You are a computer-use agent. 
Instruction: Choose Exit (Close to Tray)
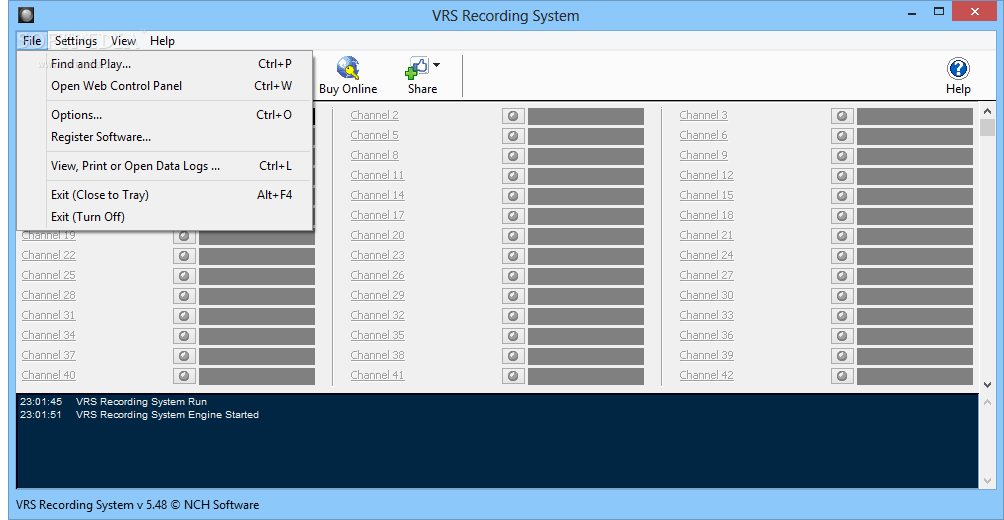[165, 195]
